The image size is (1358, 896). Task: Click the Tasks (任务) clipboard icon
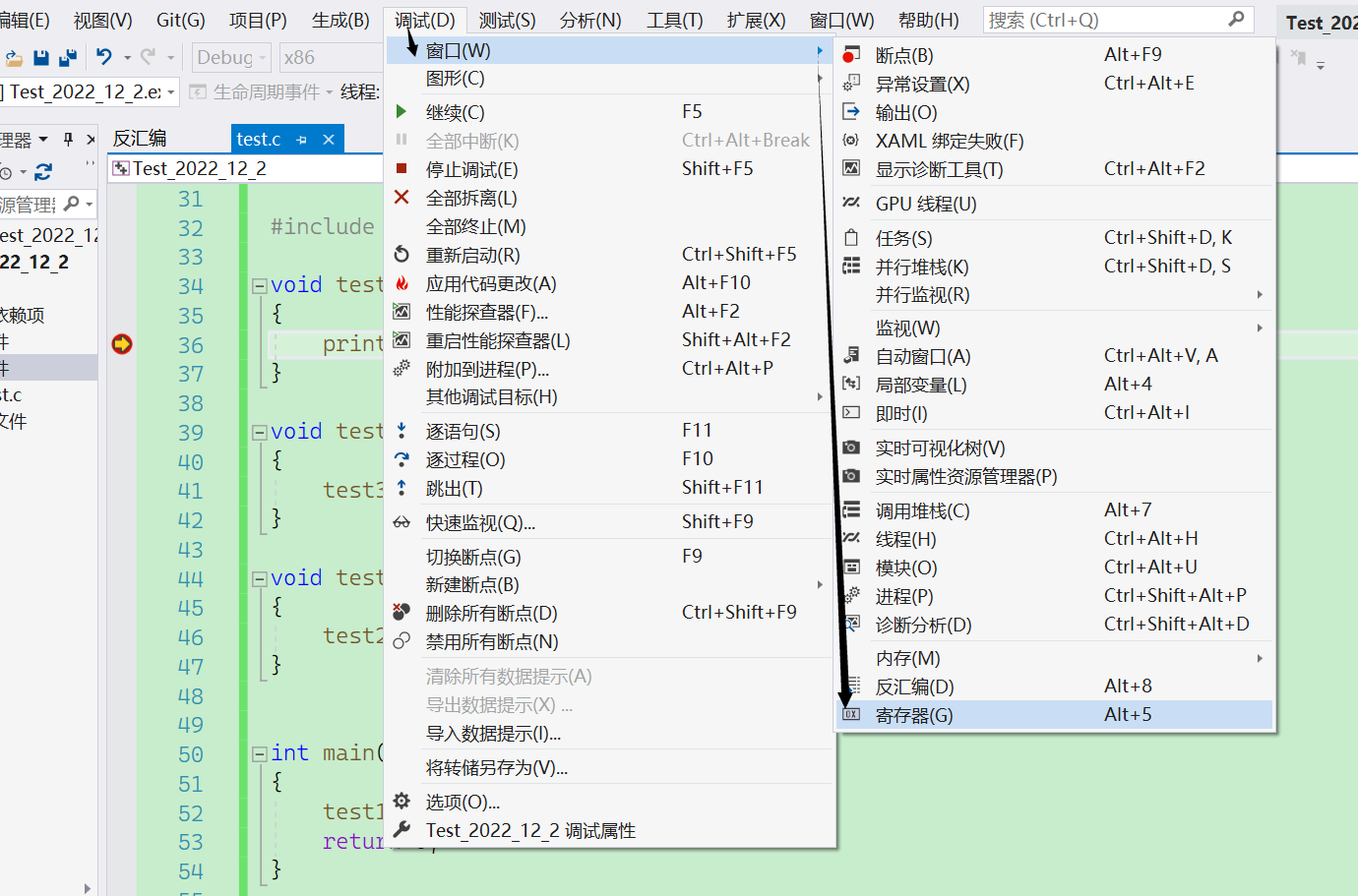click(851, 237)
